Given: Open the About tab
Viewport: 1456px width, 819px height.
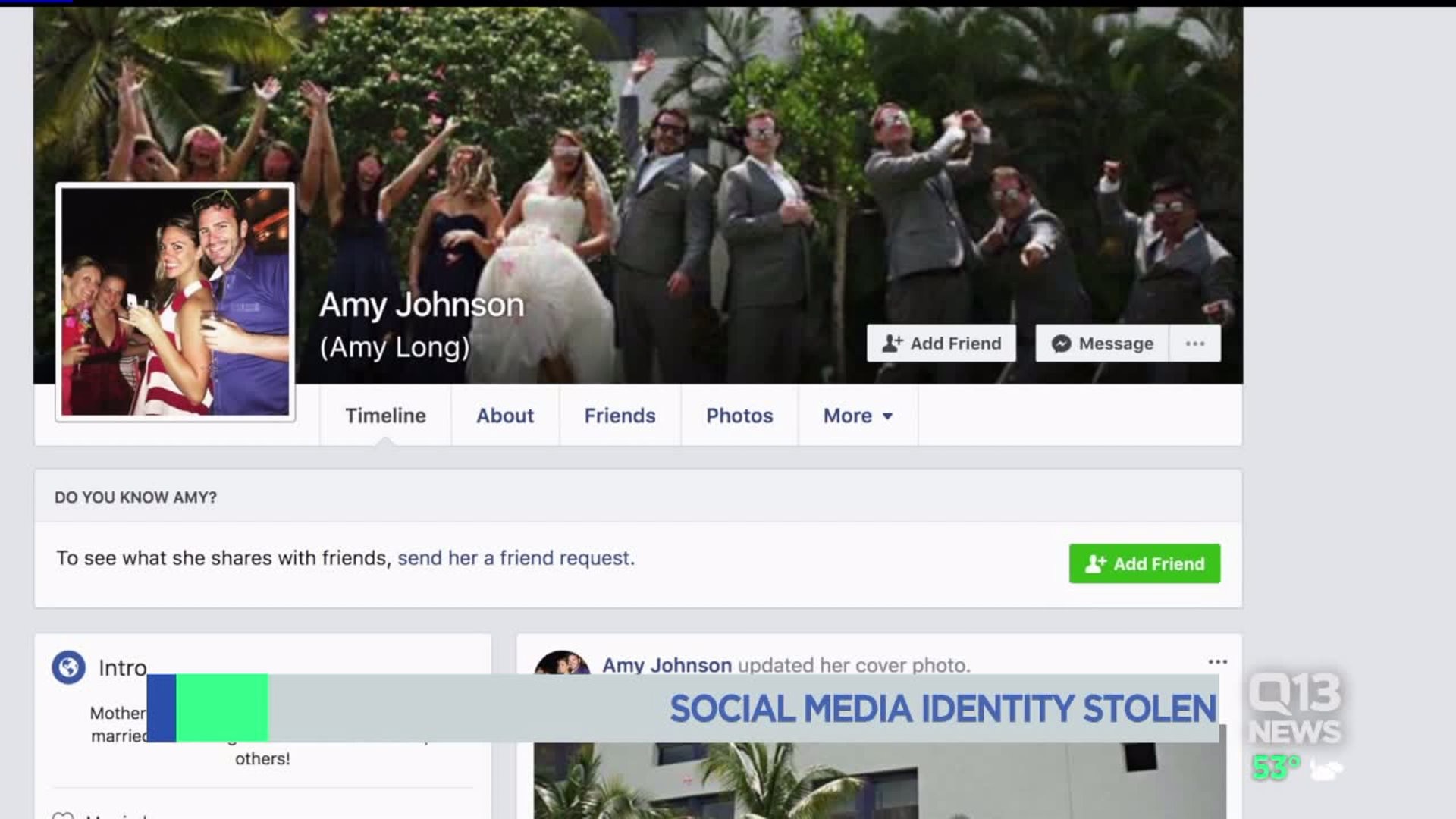Looking at the screenshot, I should click(505, 416).
